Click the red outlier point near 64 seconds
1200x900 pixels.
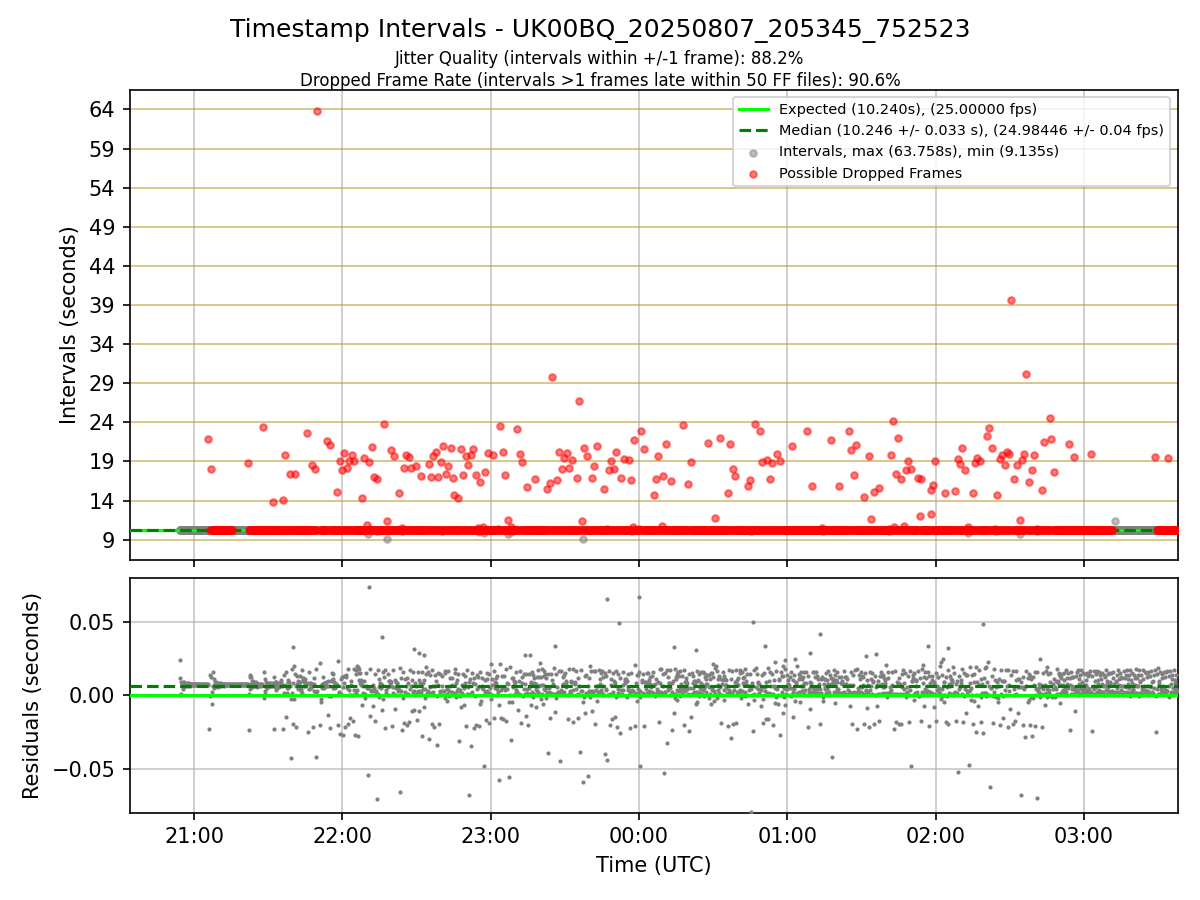[x=317, y=111]
